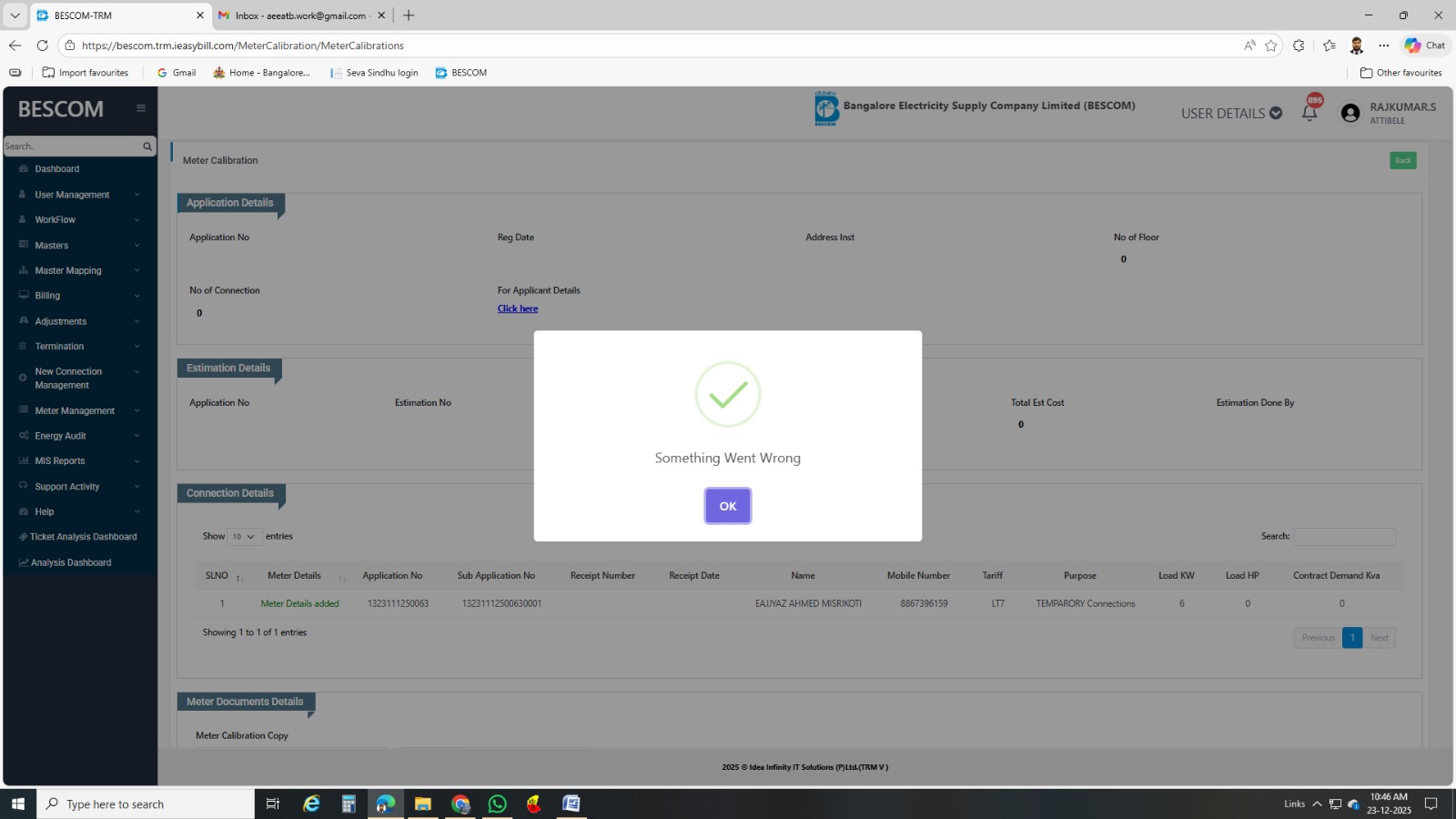Focus the Connection Details search field
Screen dimensions: 1456x819
[1344, 537]
